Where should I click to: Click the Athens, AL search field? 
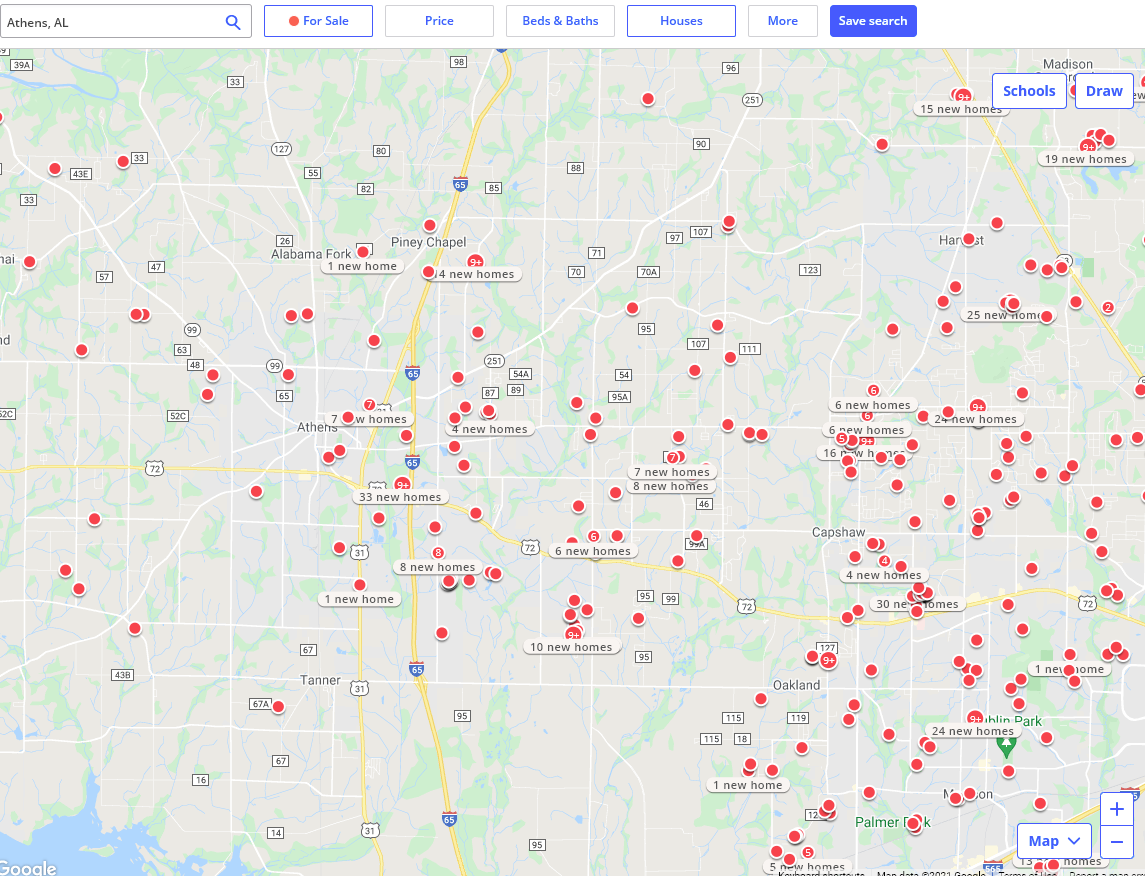[110, 22]
